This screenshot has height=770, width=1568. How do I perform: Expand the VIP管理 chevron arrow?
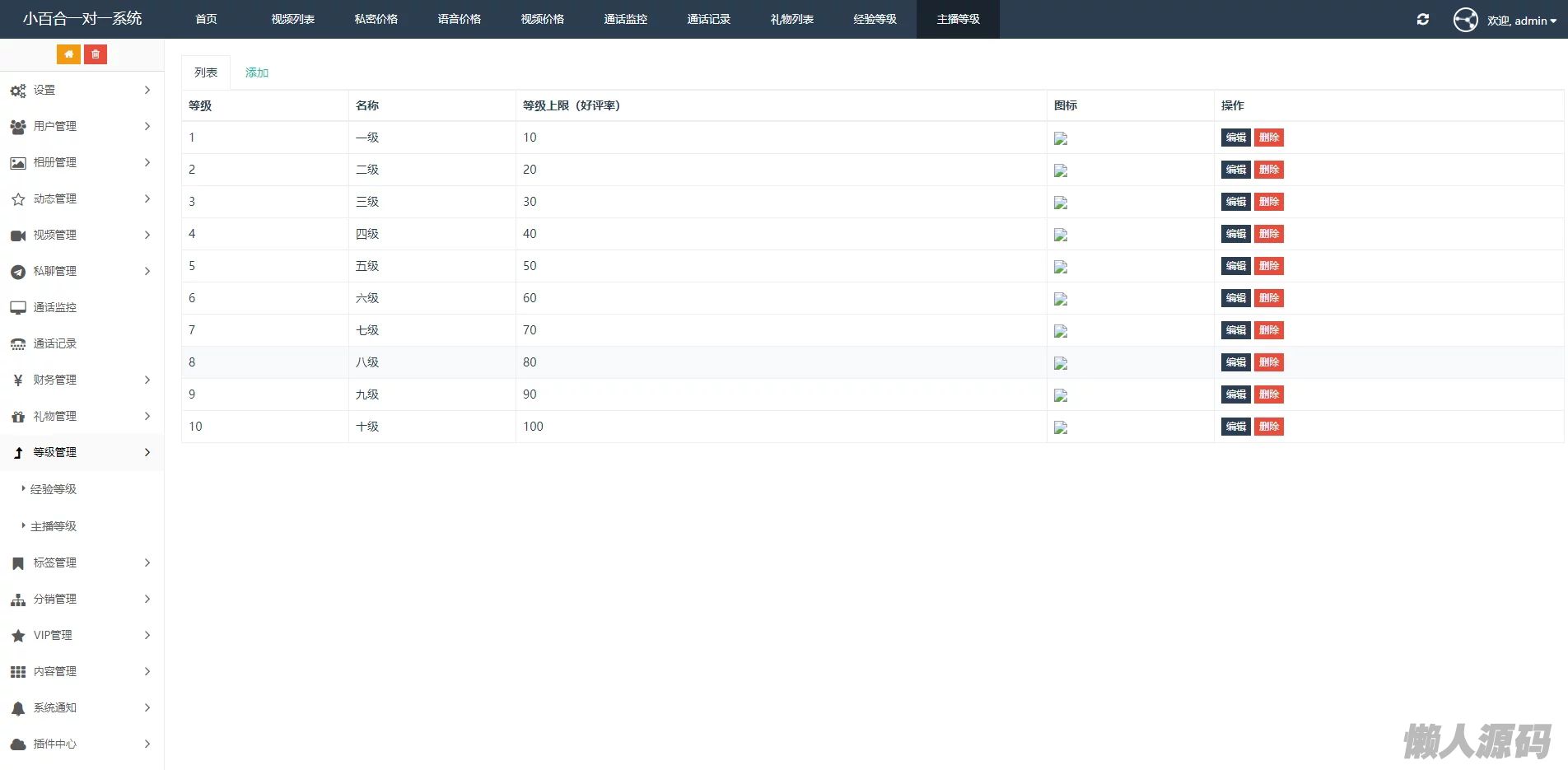point(147,635)
